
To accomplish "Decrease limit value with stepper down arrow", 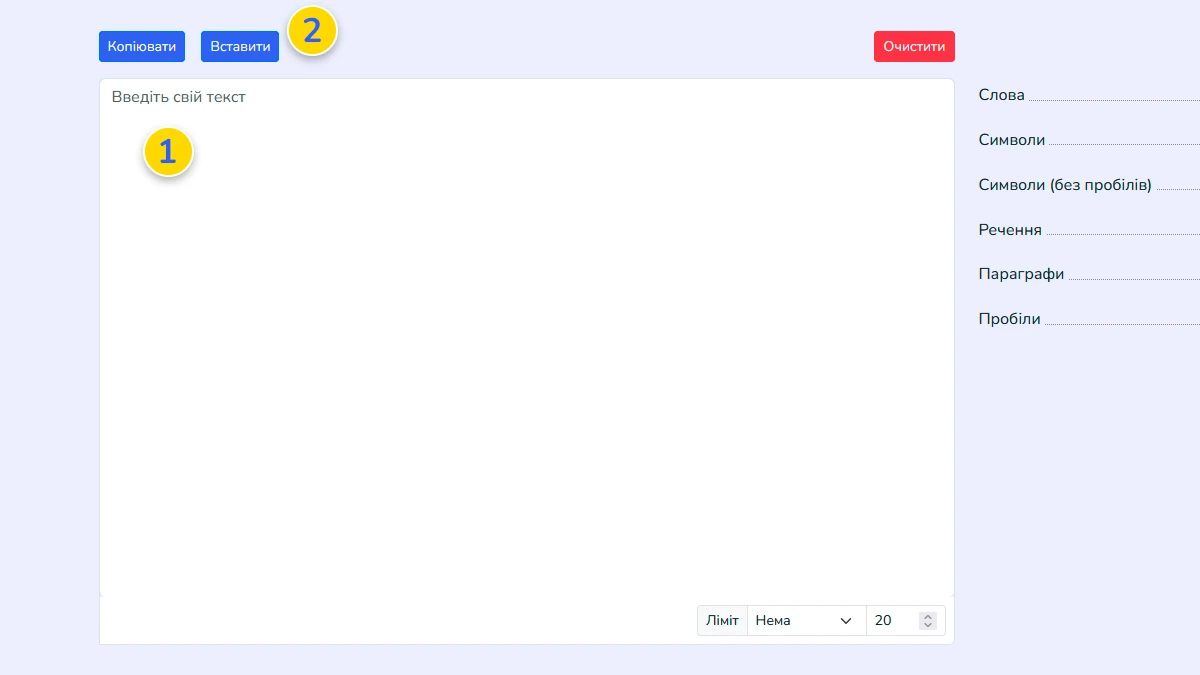I will pyautogui.click(x=928, y=626).
